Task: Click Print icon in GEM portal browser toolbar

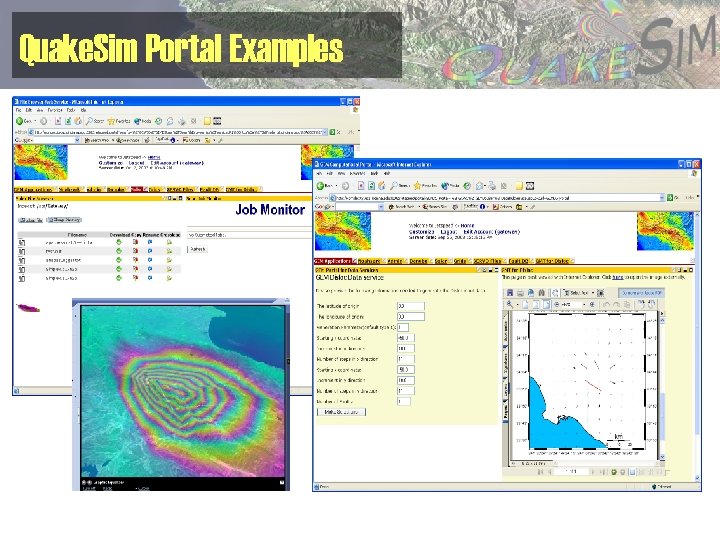Action: 492,186
